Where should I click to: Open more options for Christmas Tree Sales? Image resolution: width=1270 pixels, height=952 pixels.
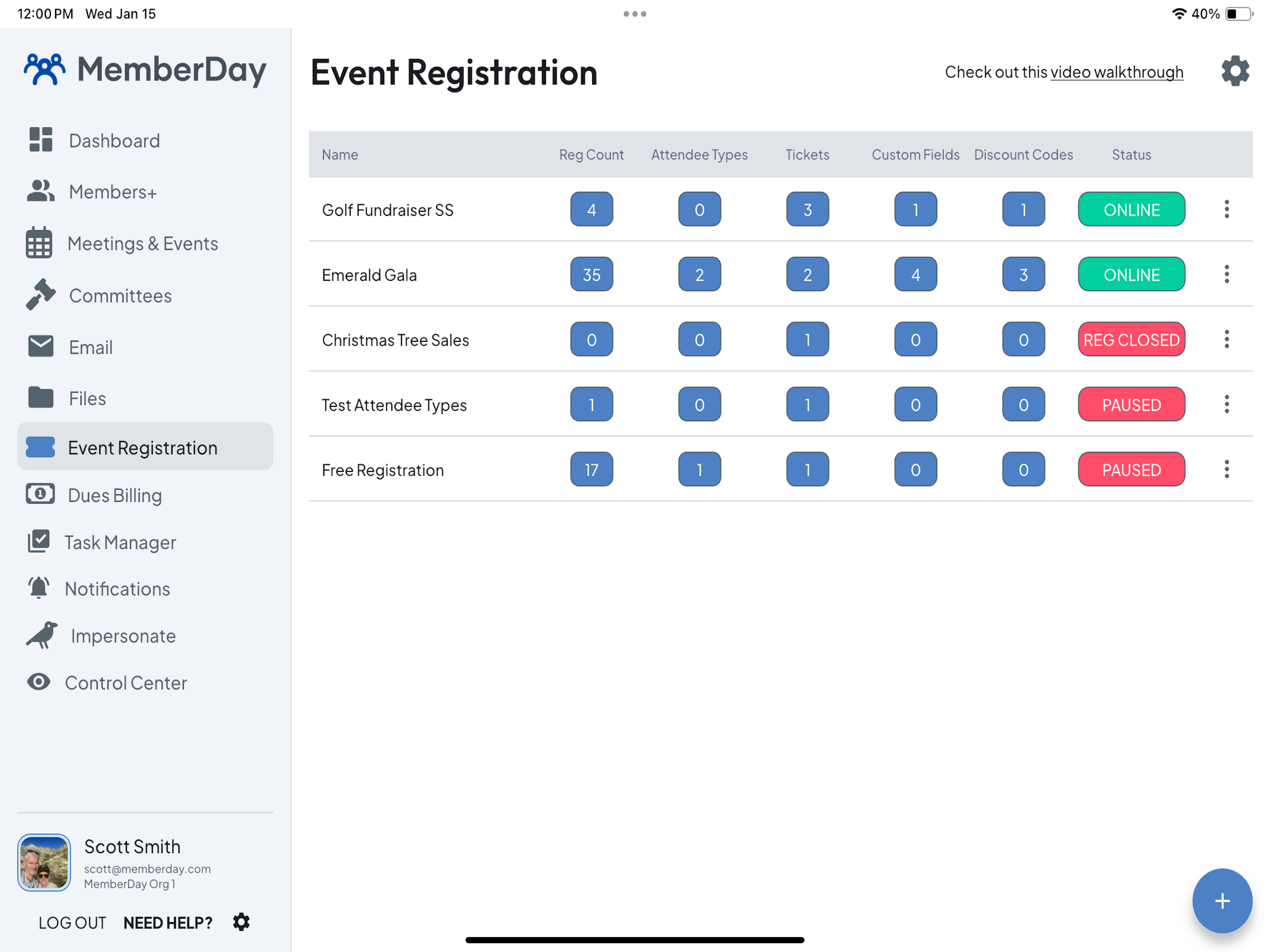1226,339
